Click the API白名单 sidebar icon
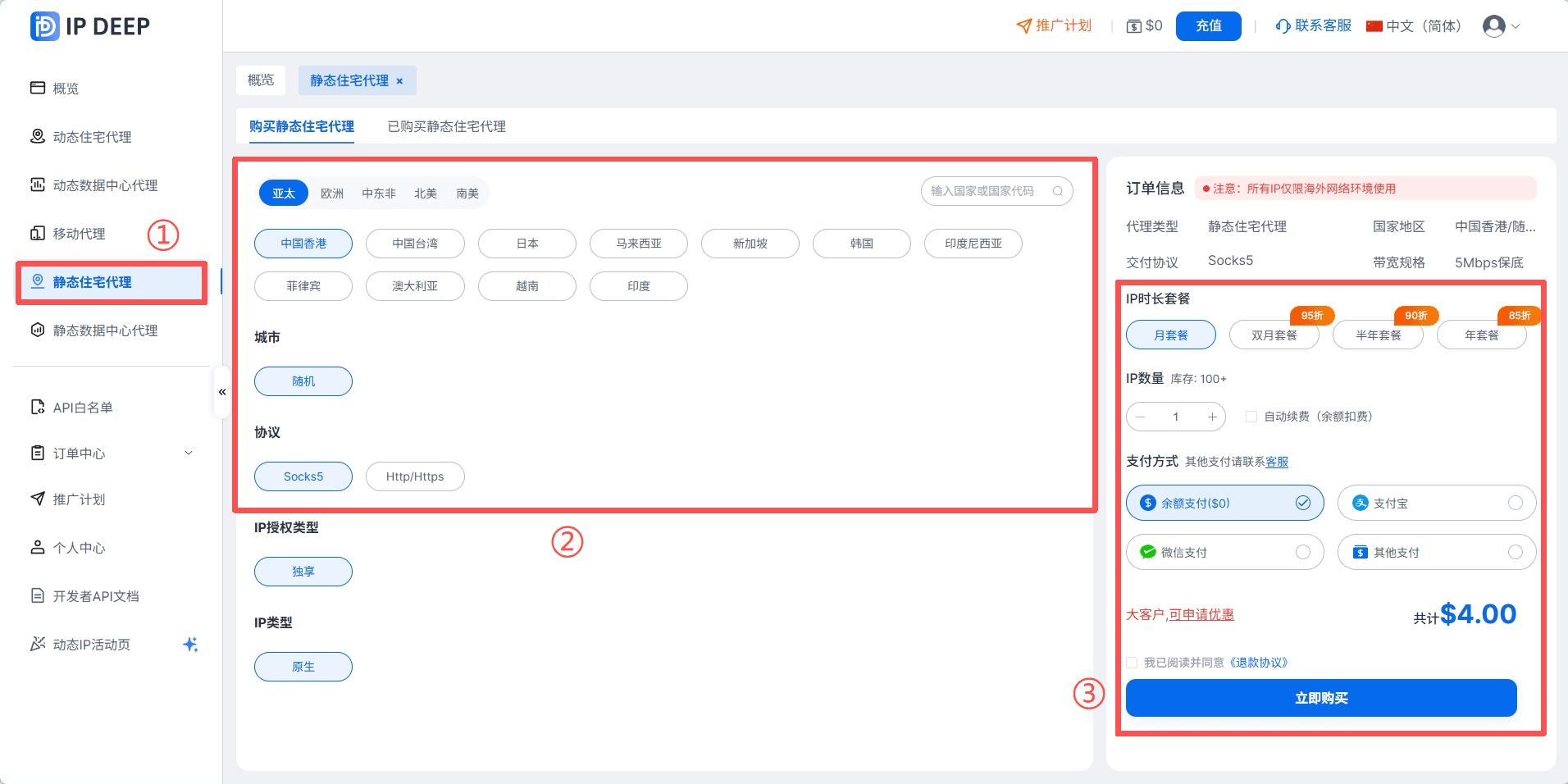Viewport: 1568px width, 784px height. 37,406
